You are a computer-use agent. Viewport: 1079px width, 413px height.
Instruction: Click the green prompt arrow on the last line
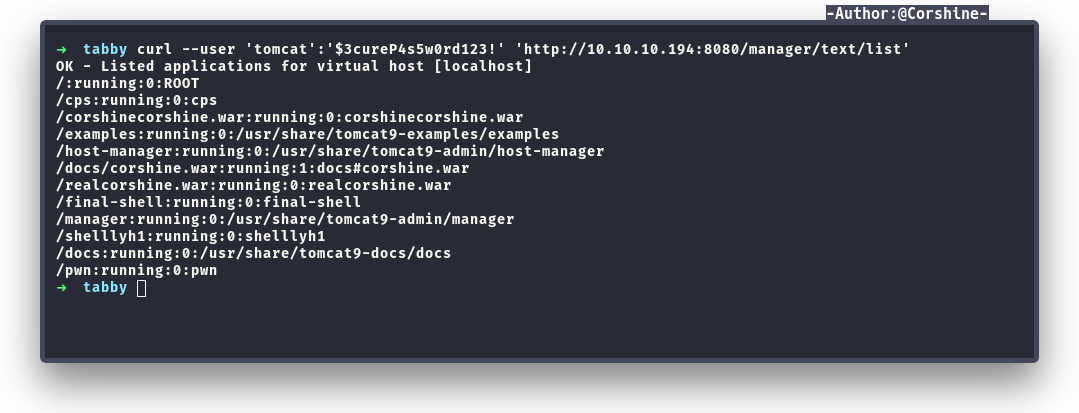[62, 287]
